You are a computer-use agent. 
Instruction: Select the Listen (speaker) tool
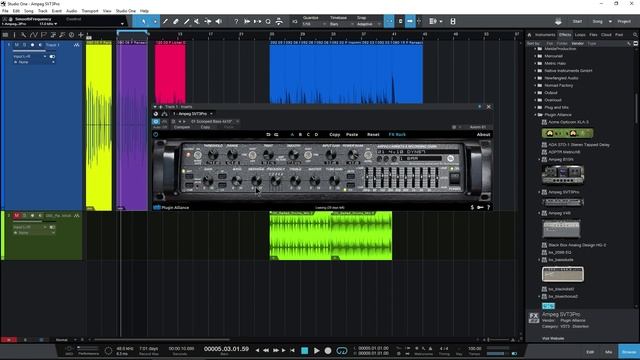pos(219,21)
